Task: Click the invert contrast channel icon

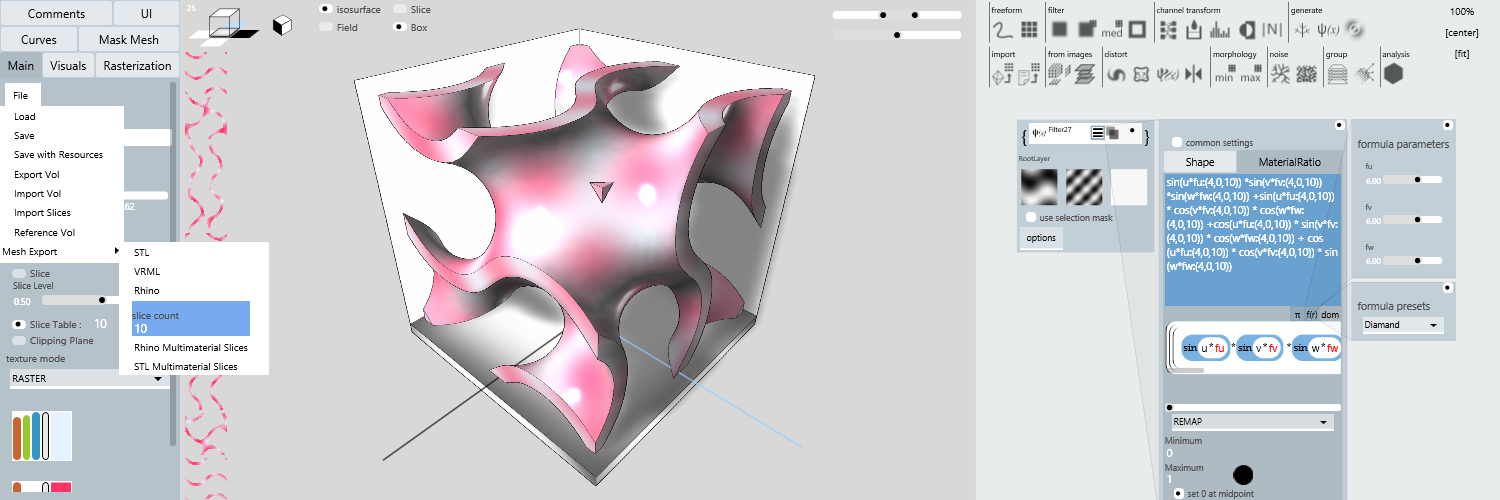Action: (1247, 29)
